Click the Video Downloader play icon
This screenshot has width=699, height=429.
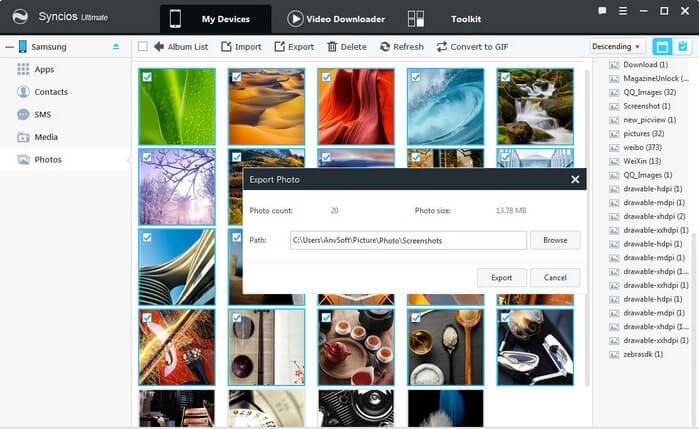coord(295,19)
